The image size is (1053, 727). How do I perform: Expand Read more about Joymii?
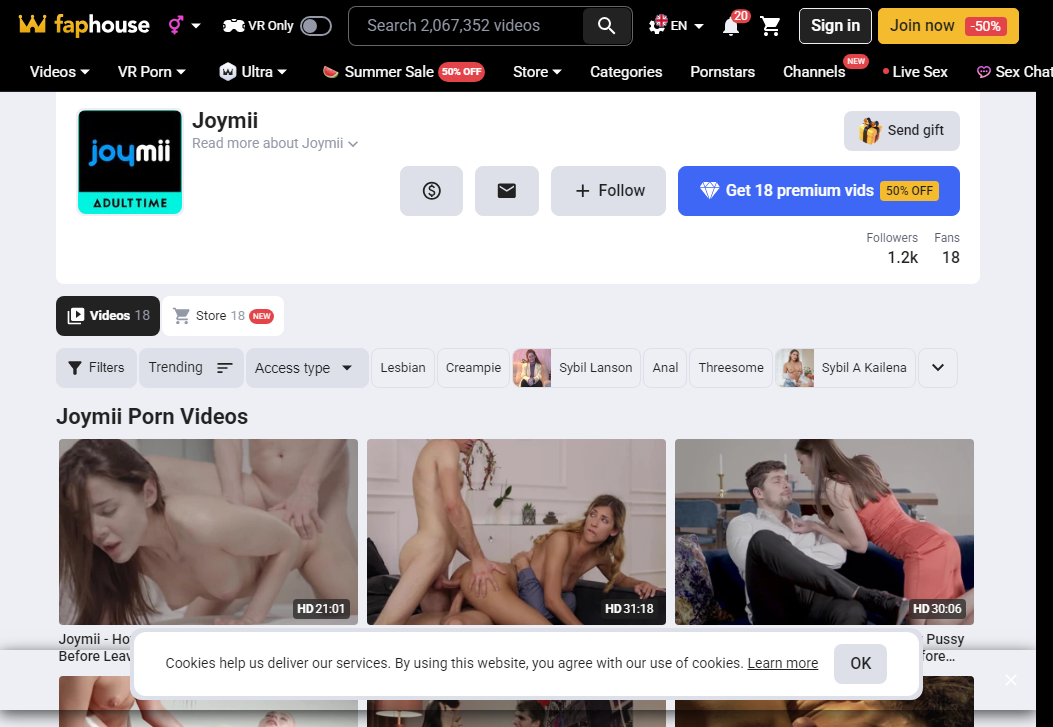(275, 143)
